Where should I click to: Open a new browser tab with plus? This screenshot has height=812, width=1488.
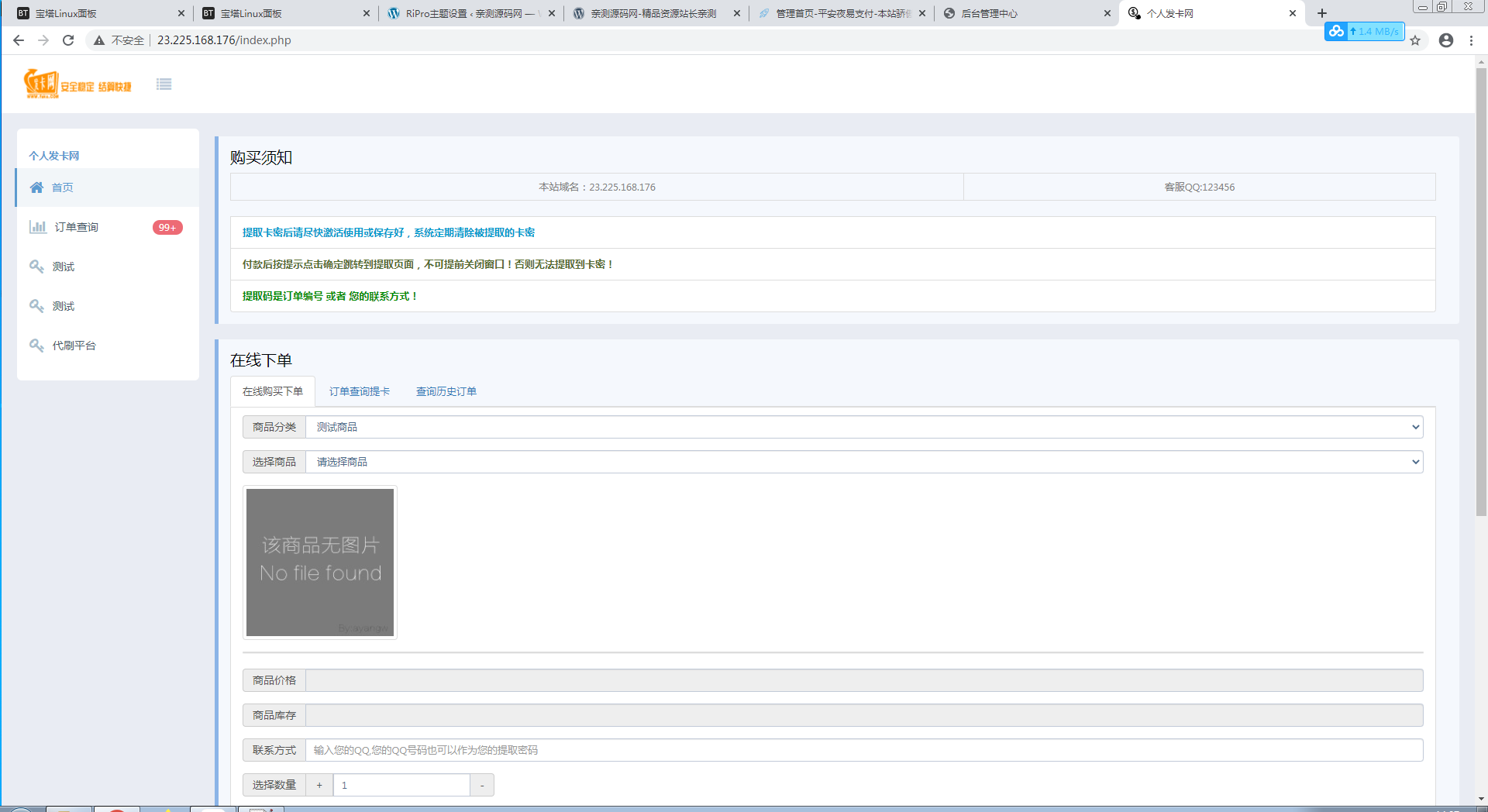coord(1322,13)
